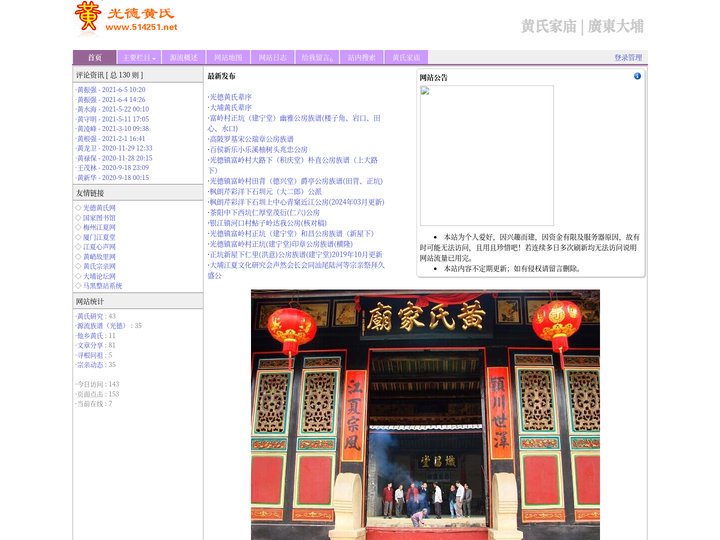Image resolution: width=720 pixels, height=540 pixels.
Task: Open the 网站地图 menu item
Action: point(228,57)
